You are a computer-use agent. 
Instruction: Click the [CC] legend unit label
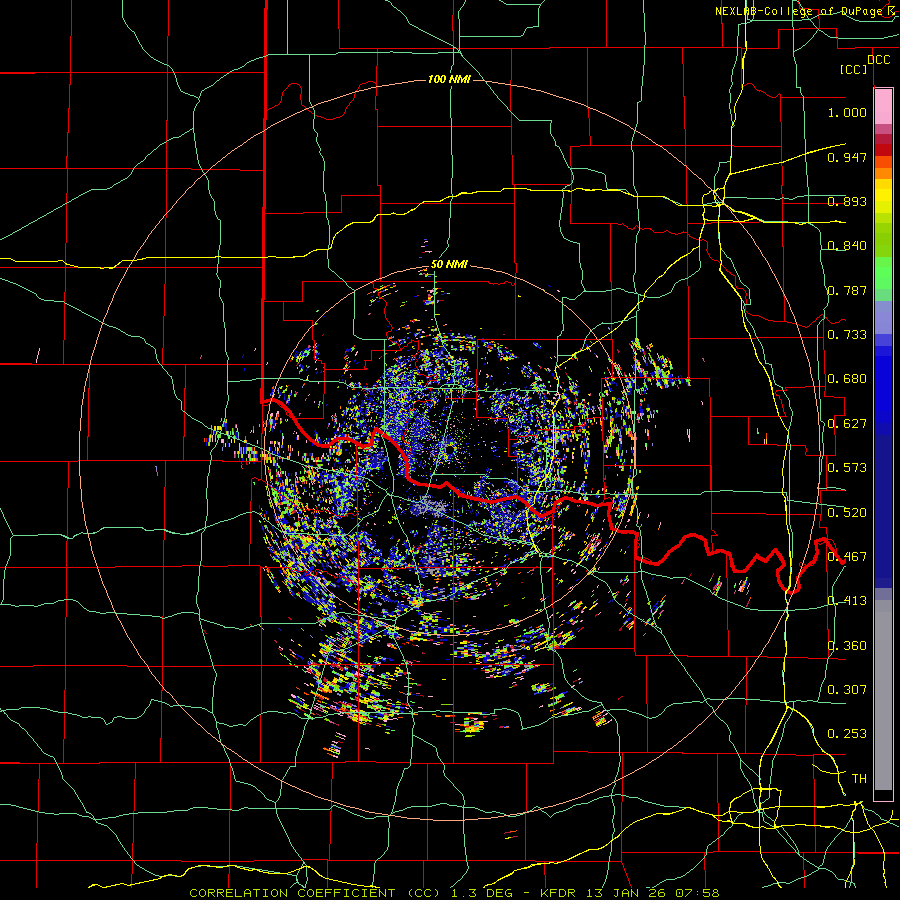tap(853, 70)
